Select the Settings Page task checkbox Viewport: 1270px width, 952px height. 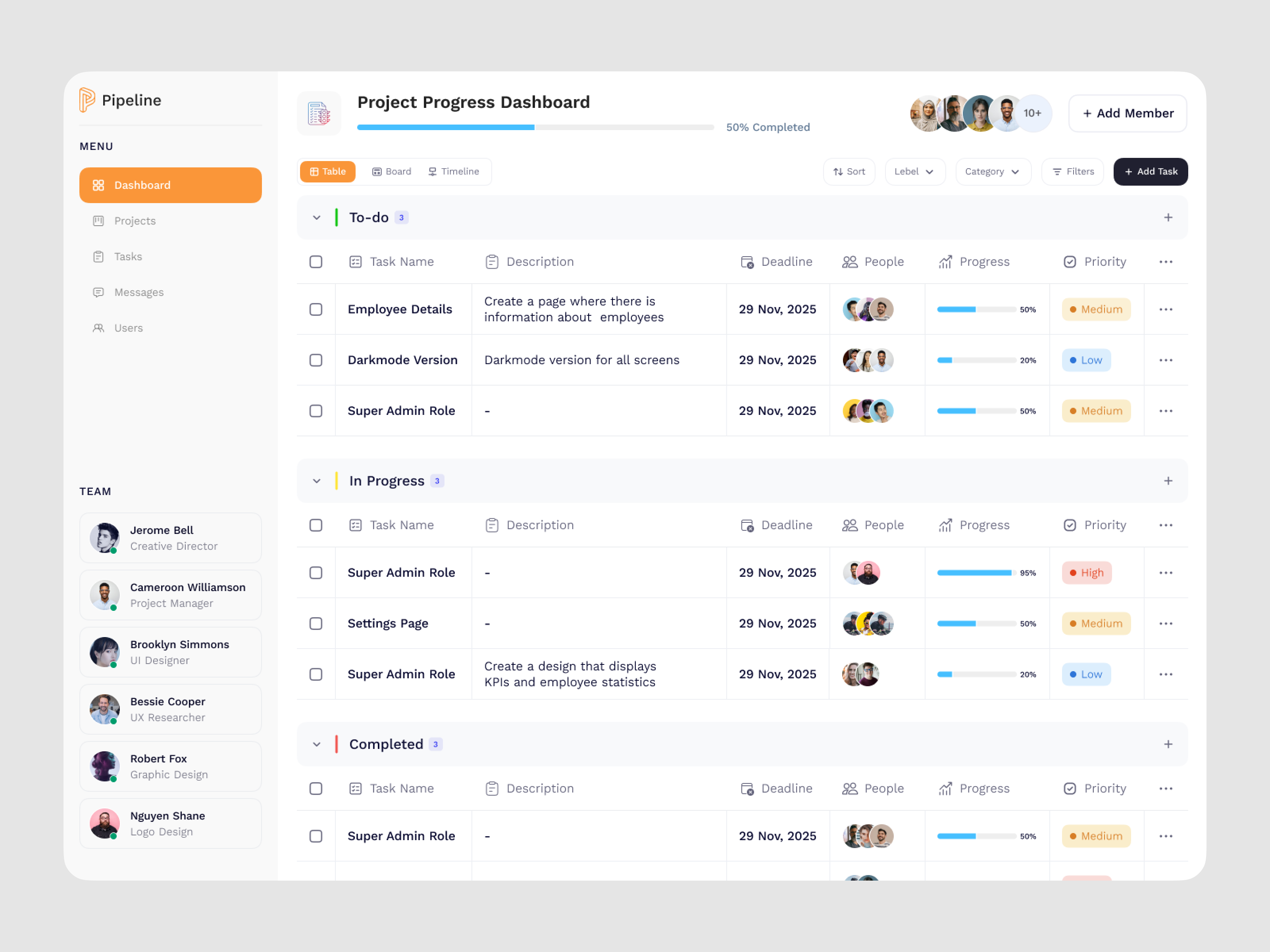pos(316,623)
